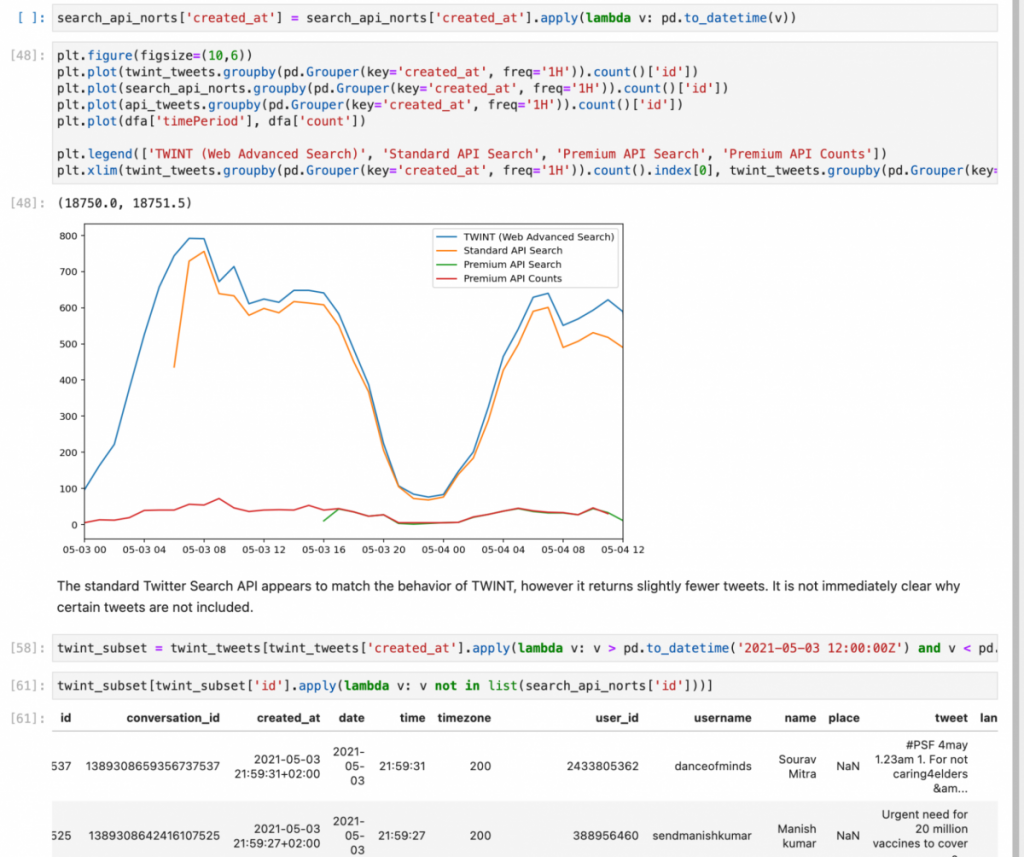The width and height of the screenshot is (1024, 857).
Task: Click the orange Standard API Search legend swatch
Action: tap(444, 251)
